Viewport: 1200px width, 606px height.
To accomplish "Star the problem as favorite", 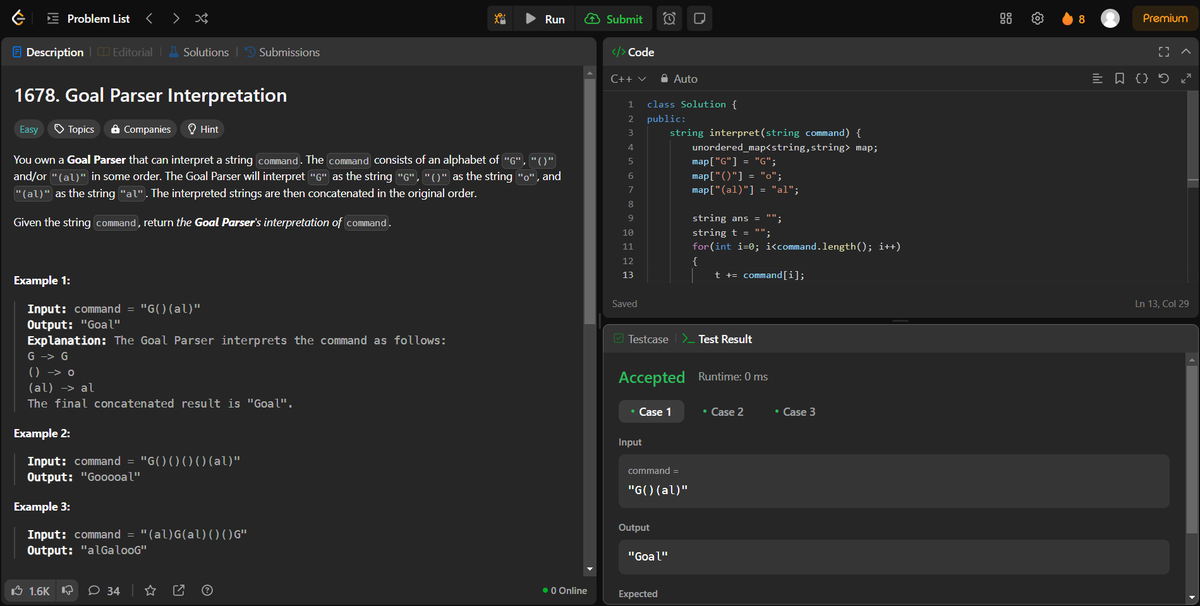I will [x=150, y=590].
